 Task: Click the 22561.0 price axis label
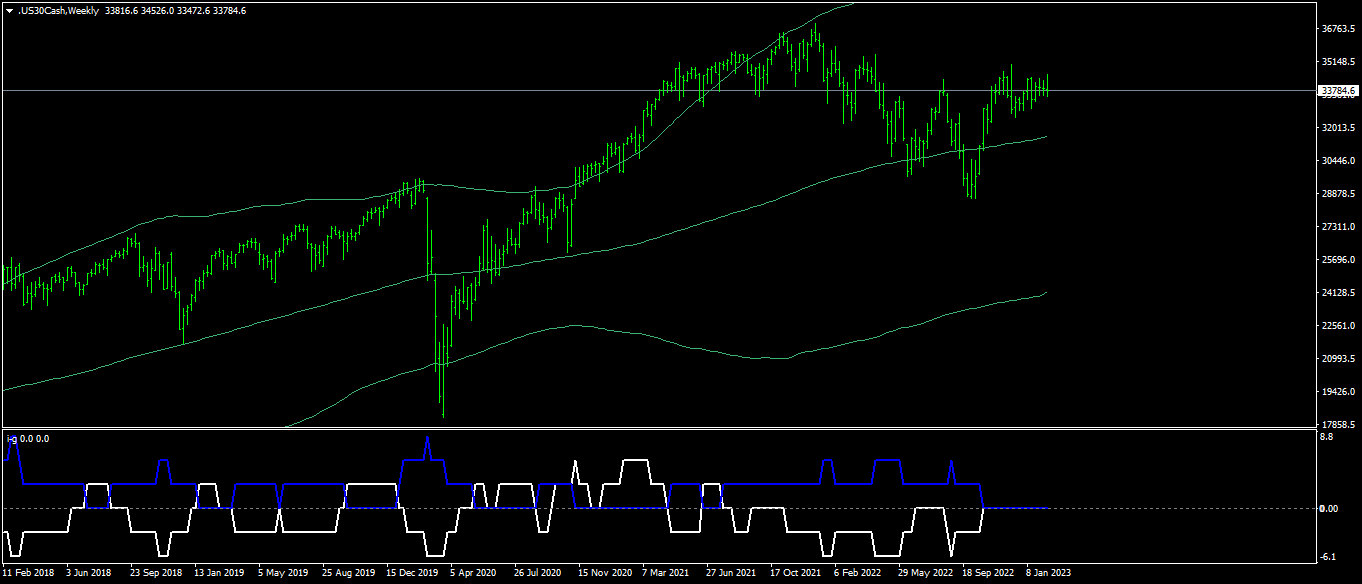[x=1337, y=326]
